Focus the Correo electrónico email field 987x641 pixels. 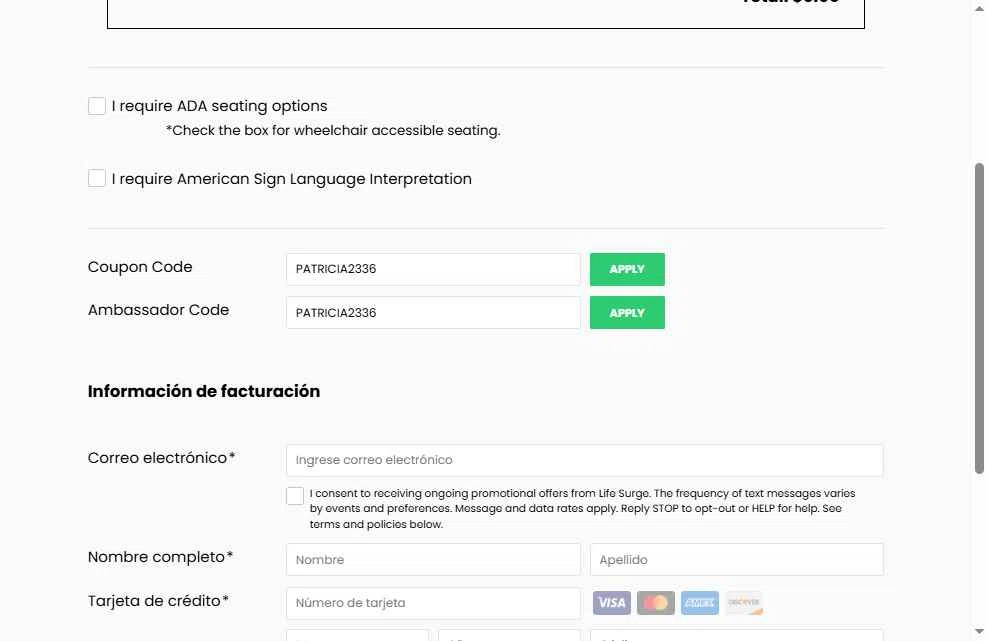(x=585, y=460)
